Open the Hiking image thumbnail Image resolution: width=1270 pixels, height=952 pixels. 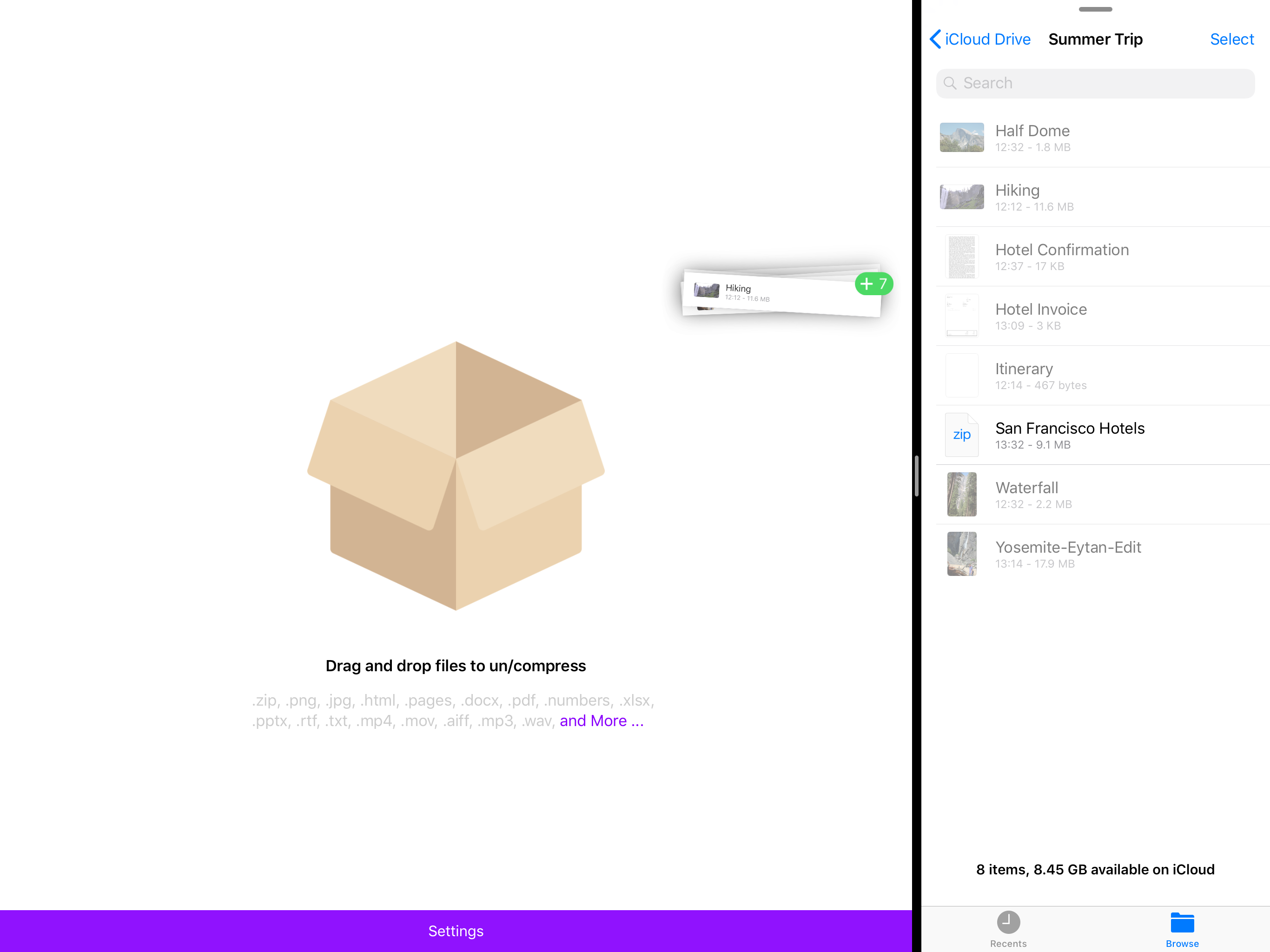click(961, 197)
